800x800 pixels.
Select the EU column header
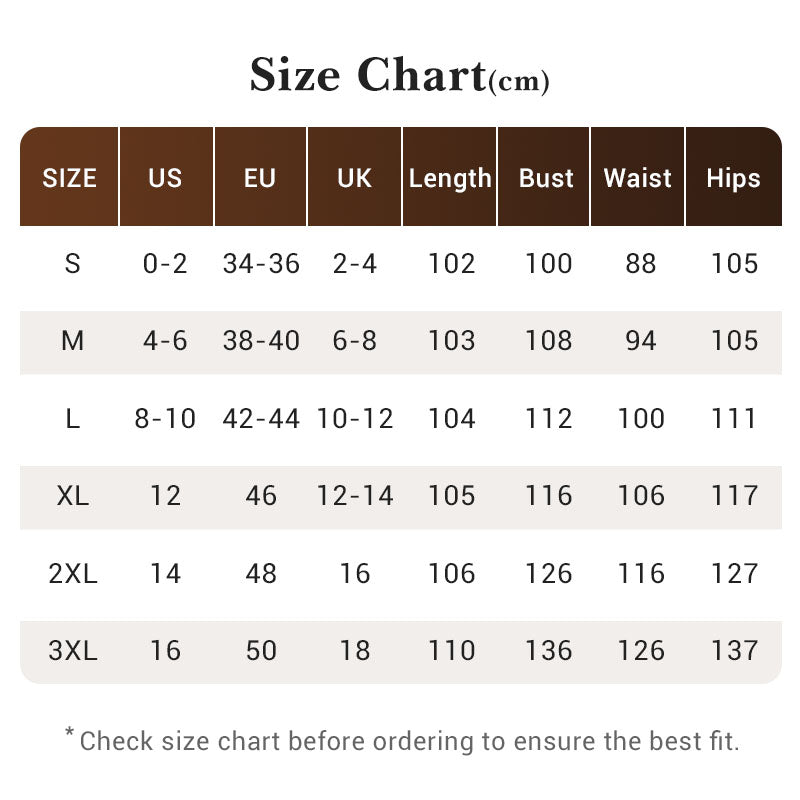click(x=260, y=178)
